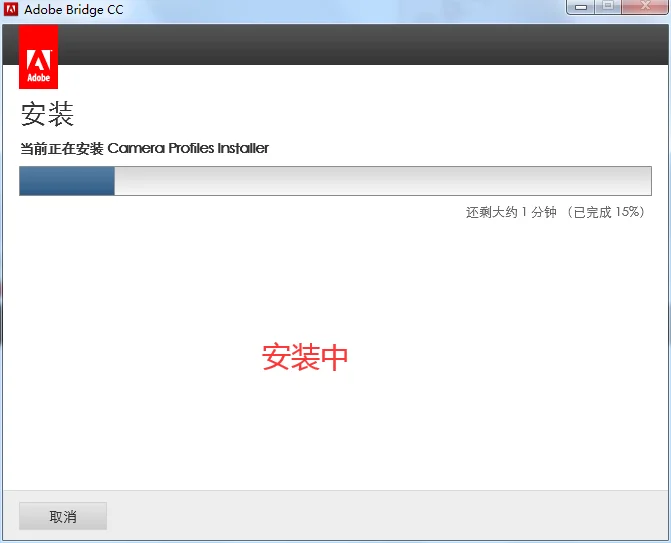This screenshot has width=671, height=543.
Task: Maximize the Adobe Bridge CC installer window
Action: pos(608,6)
